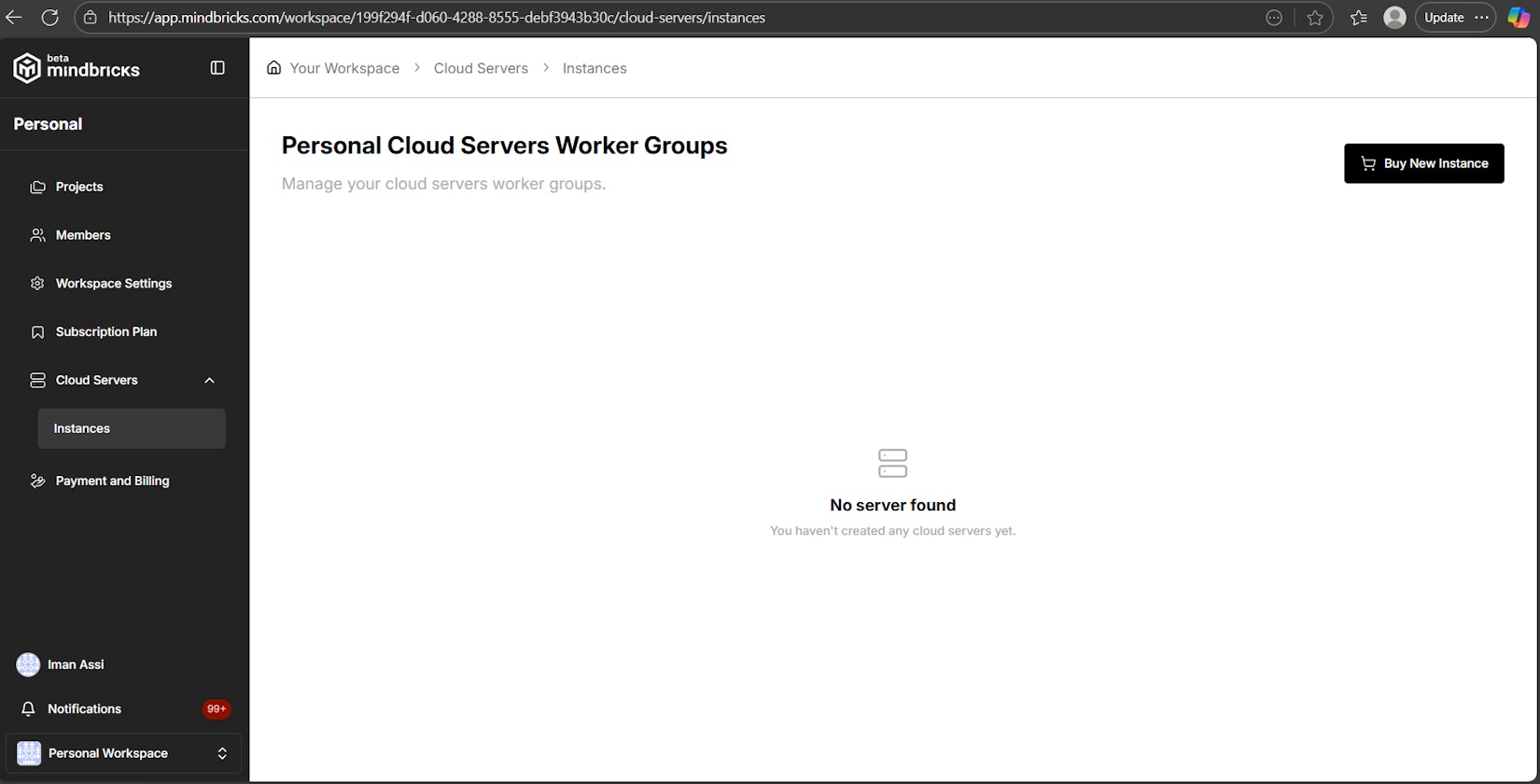Toggle the sidebar collapse panel icon
This screenshot has width=1540, height=784.
pyautogui.click(x=217, y=68)
